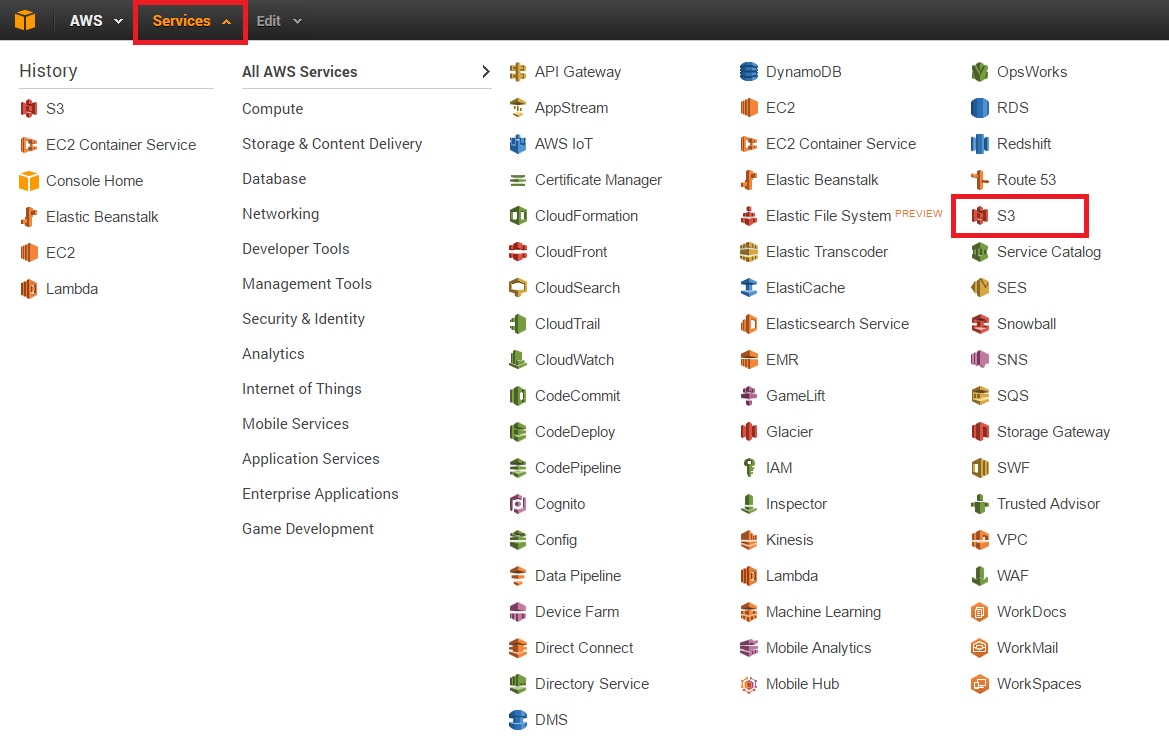Screen dimensions: 1169x749
Task: Open the DMS service link
Action: (x=551, y=720)
